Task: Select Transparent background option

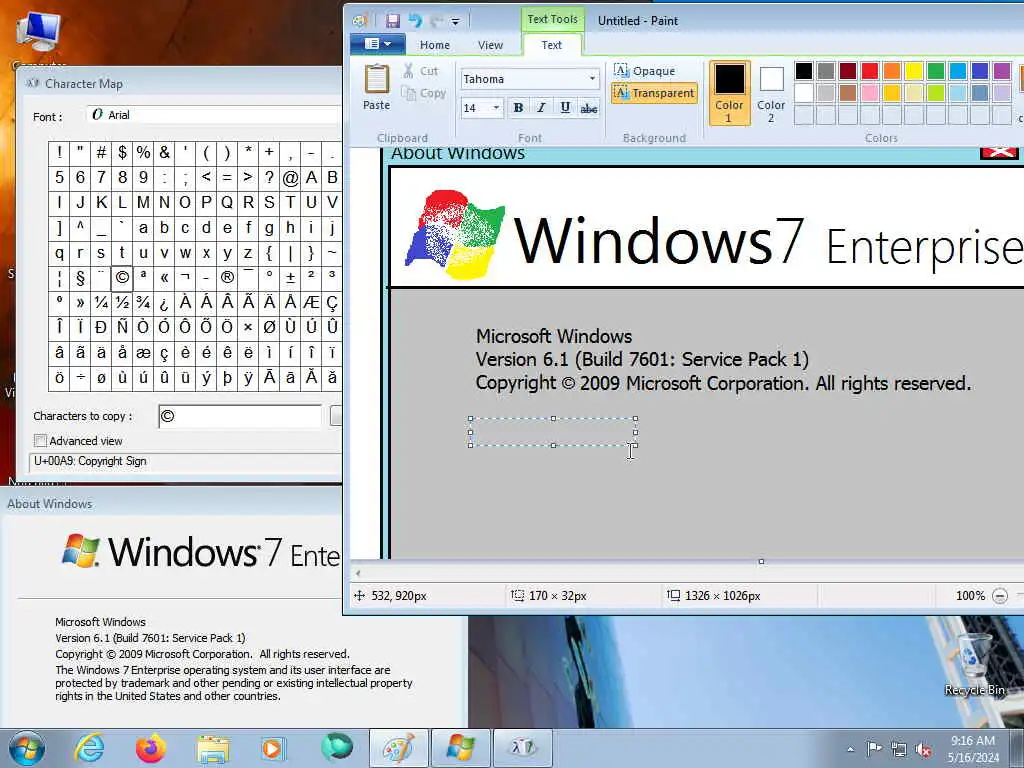Action: (654, 93)
